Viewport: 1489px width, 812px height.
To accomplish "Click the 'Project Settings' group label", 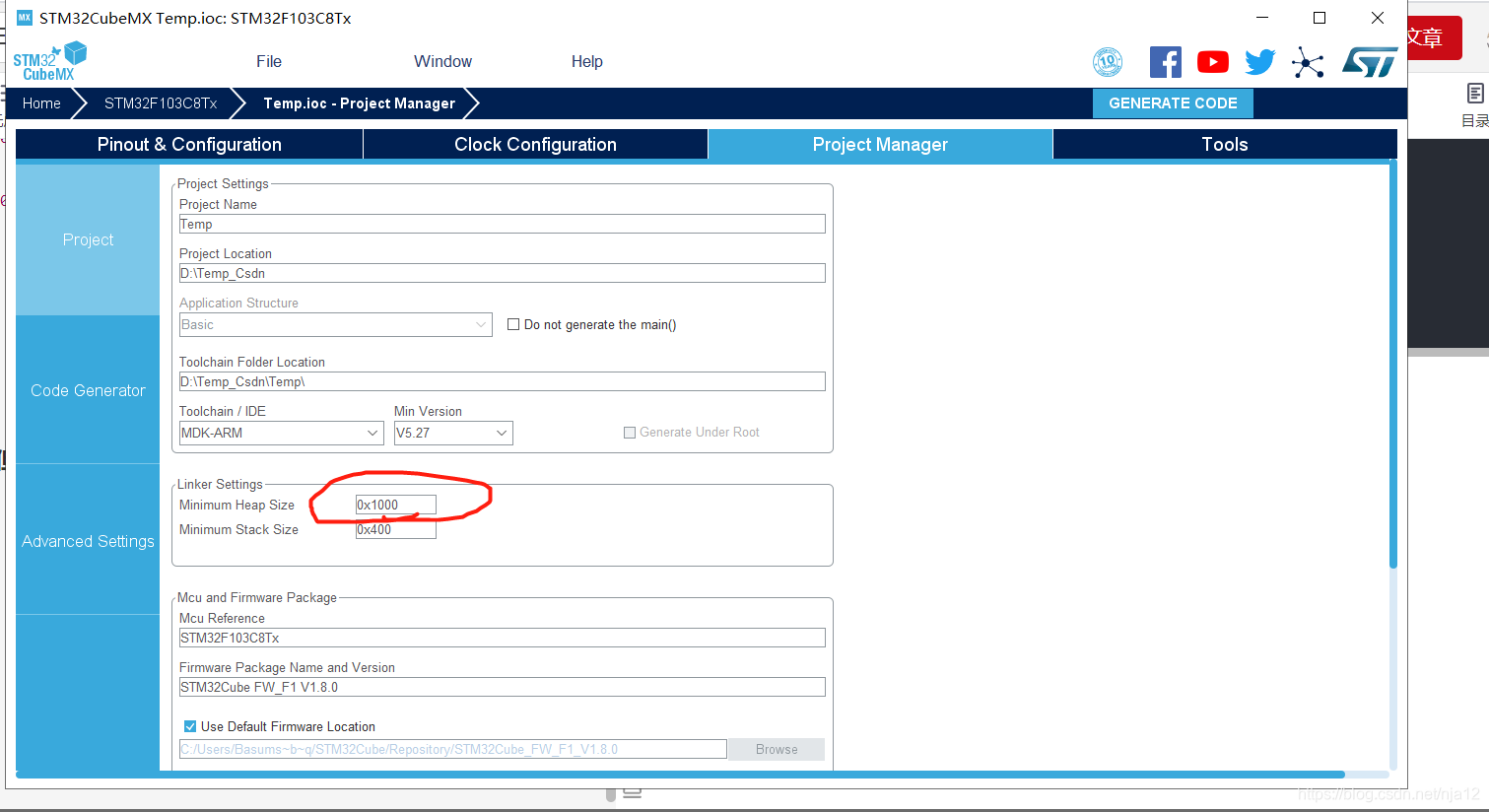I will pos(223,183).
